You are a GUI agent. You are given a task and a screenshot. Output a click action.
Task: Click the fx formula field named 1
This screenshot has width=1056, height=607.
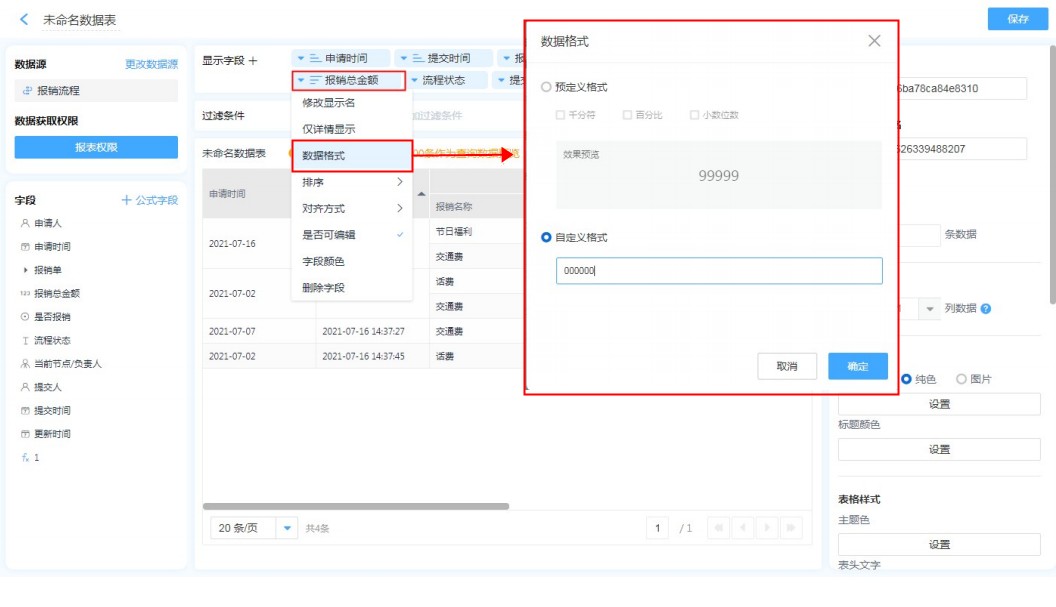(25, 457)
